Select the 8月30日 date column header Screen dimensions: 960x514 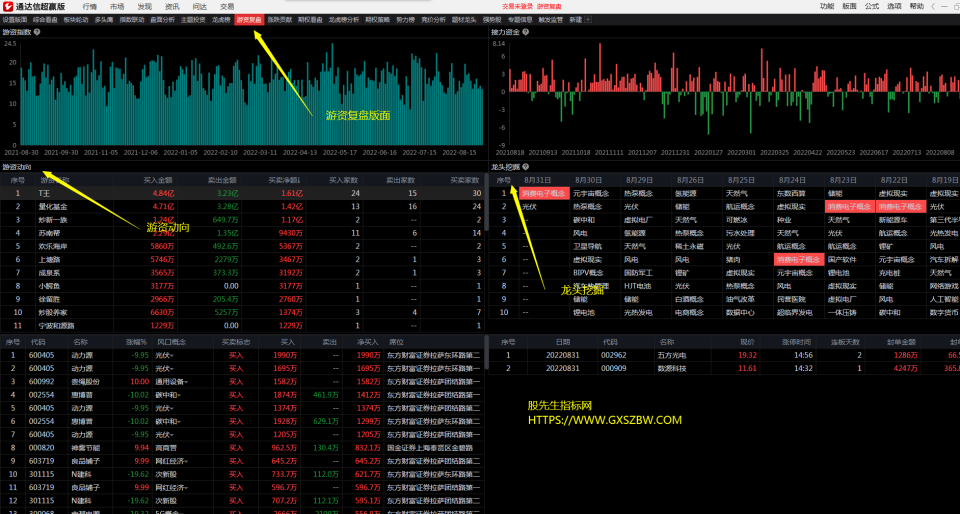(x=589, y=181)
